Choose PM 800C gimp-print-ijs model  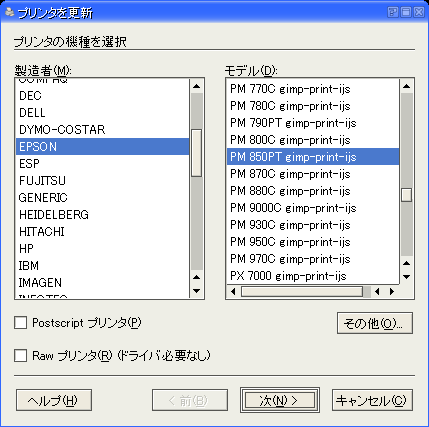313,140
